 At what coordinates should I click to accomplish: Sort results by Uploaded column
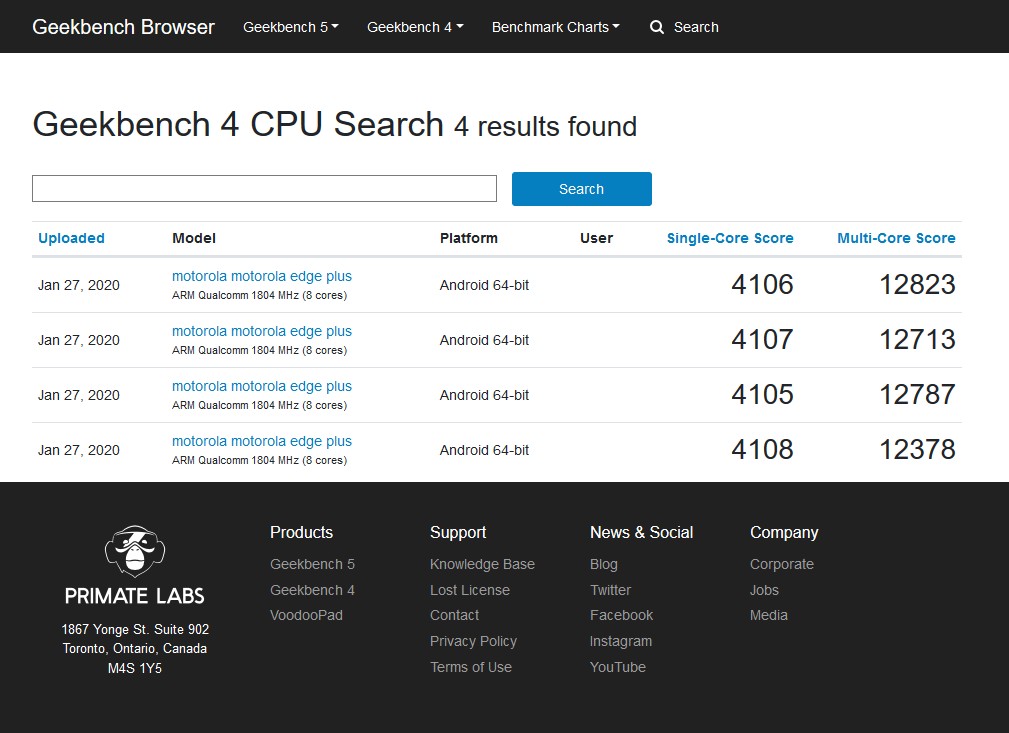[x=71, y=238]
